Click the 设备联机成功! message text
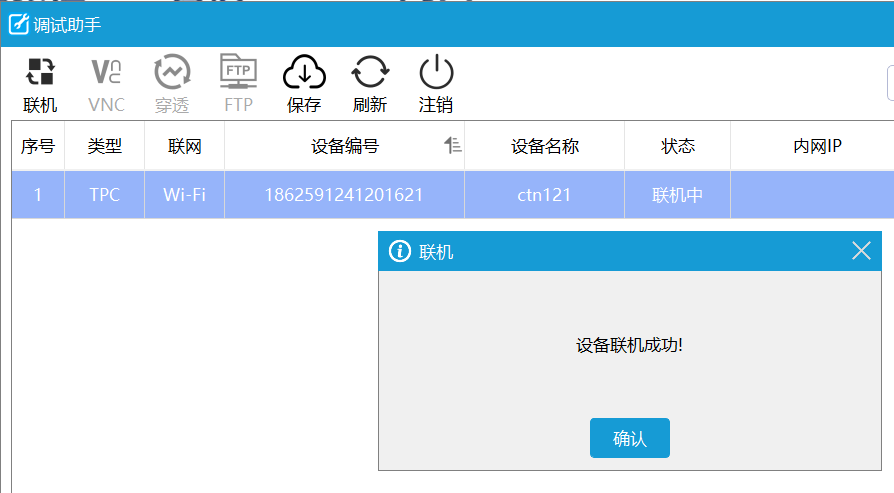The image size is (894, 493). [x=629, y=345]
